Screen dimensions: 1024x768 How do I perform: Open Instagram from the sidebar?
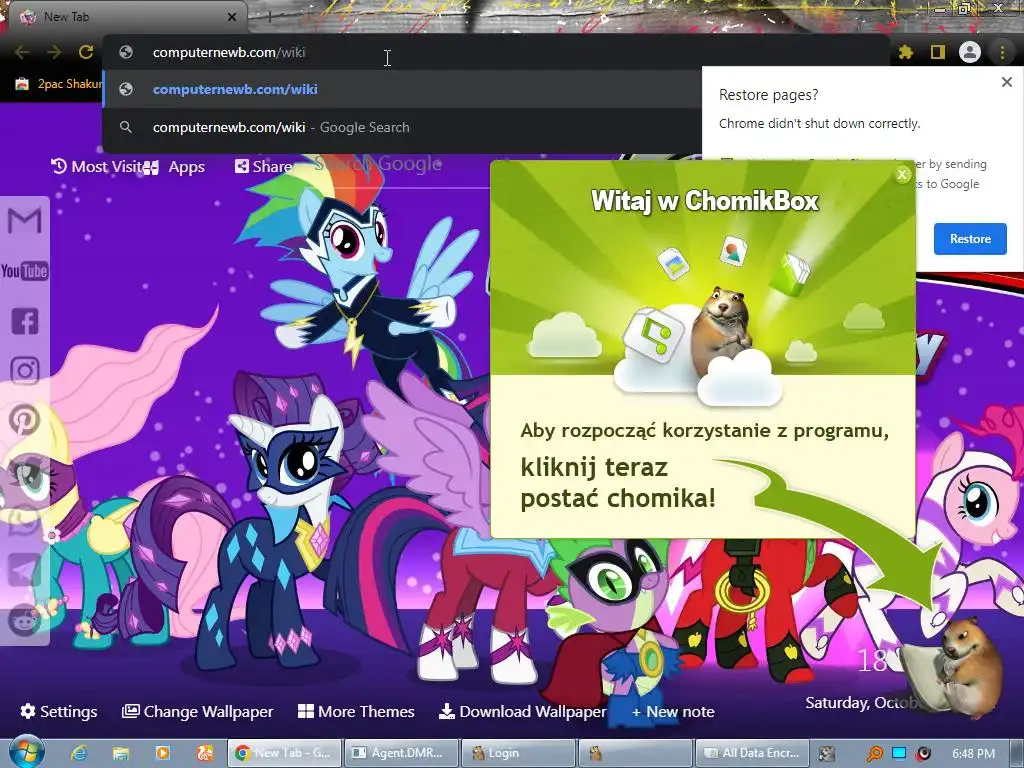coord(25,371)
